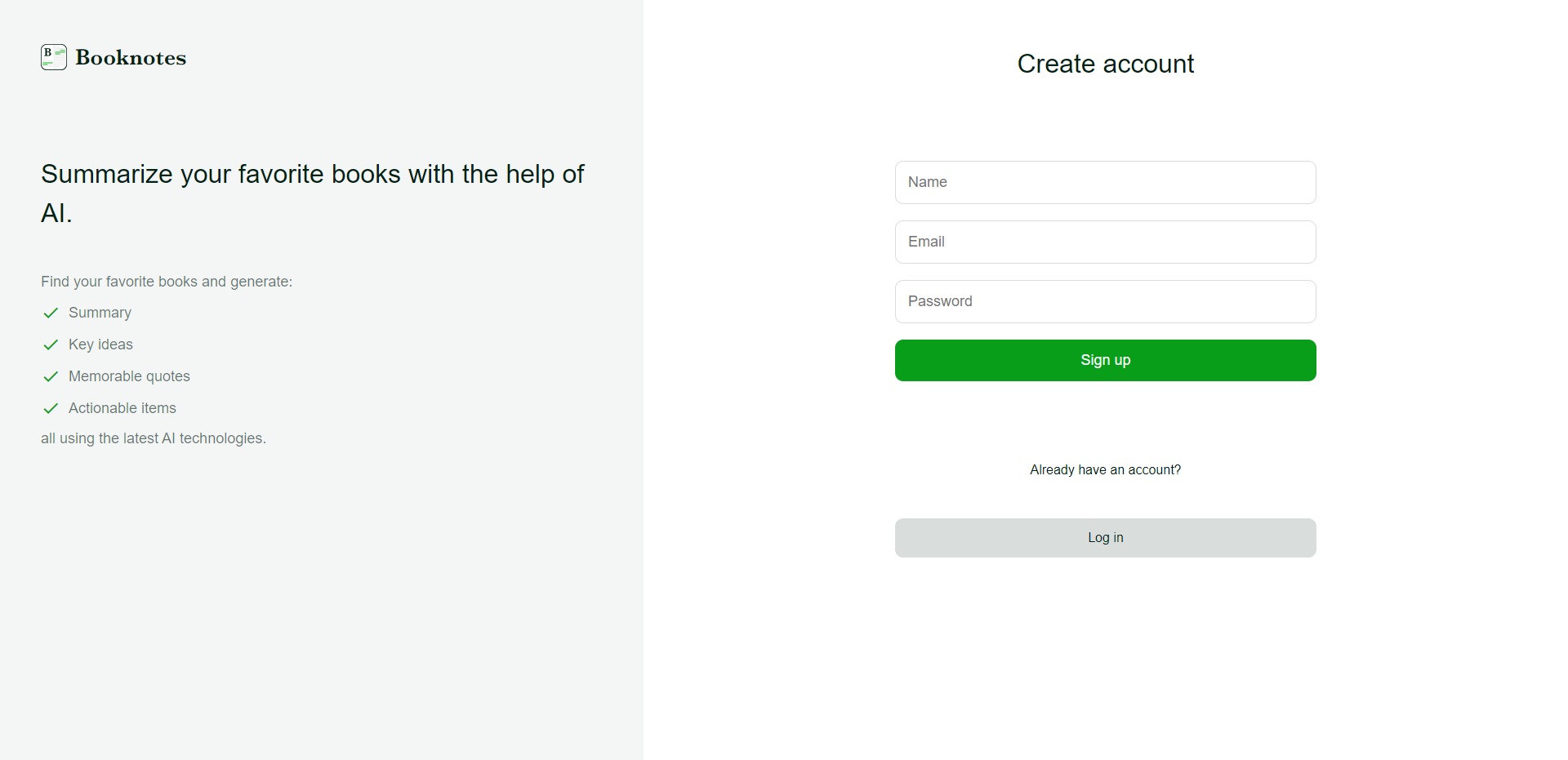
Task: Click the Create account heading
Action: click(1105, 64)
